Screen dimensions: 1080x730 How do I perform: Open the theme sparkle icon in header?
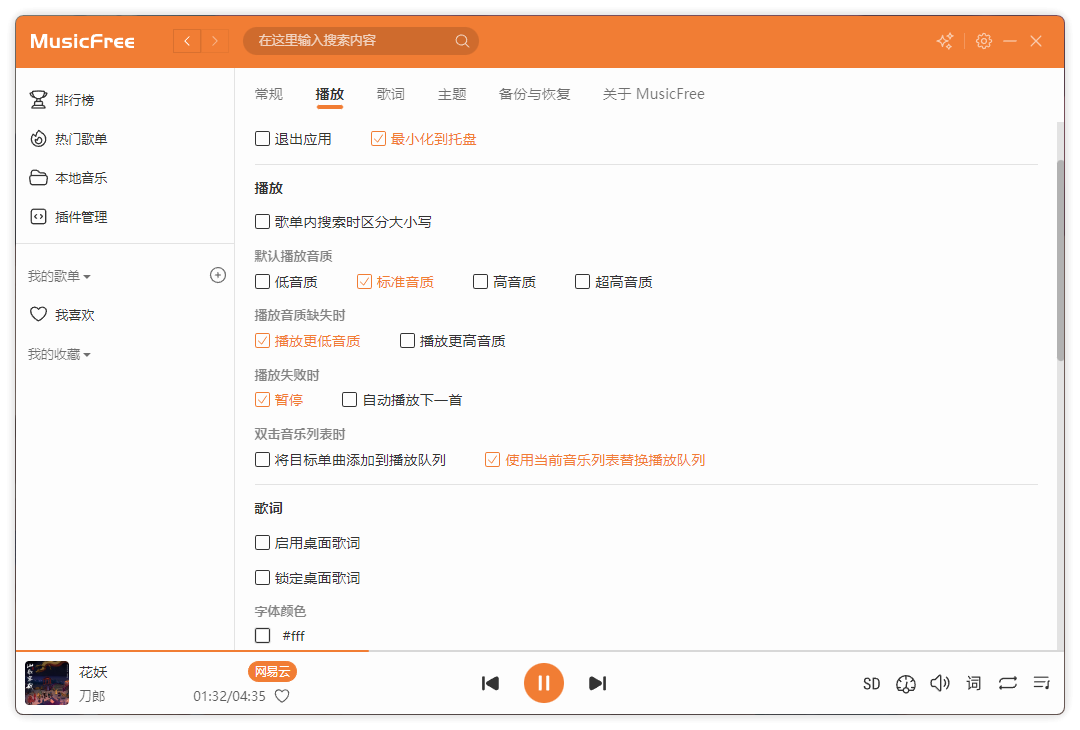[945, 41]
